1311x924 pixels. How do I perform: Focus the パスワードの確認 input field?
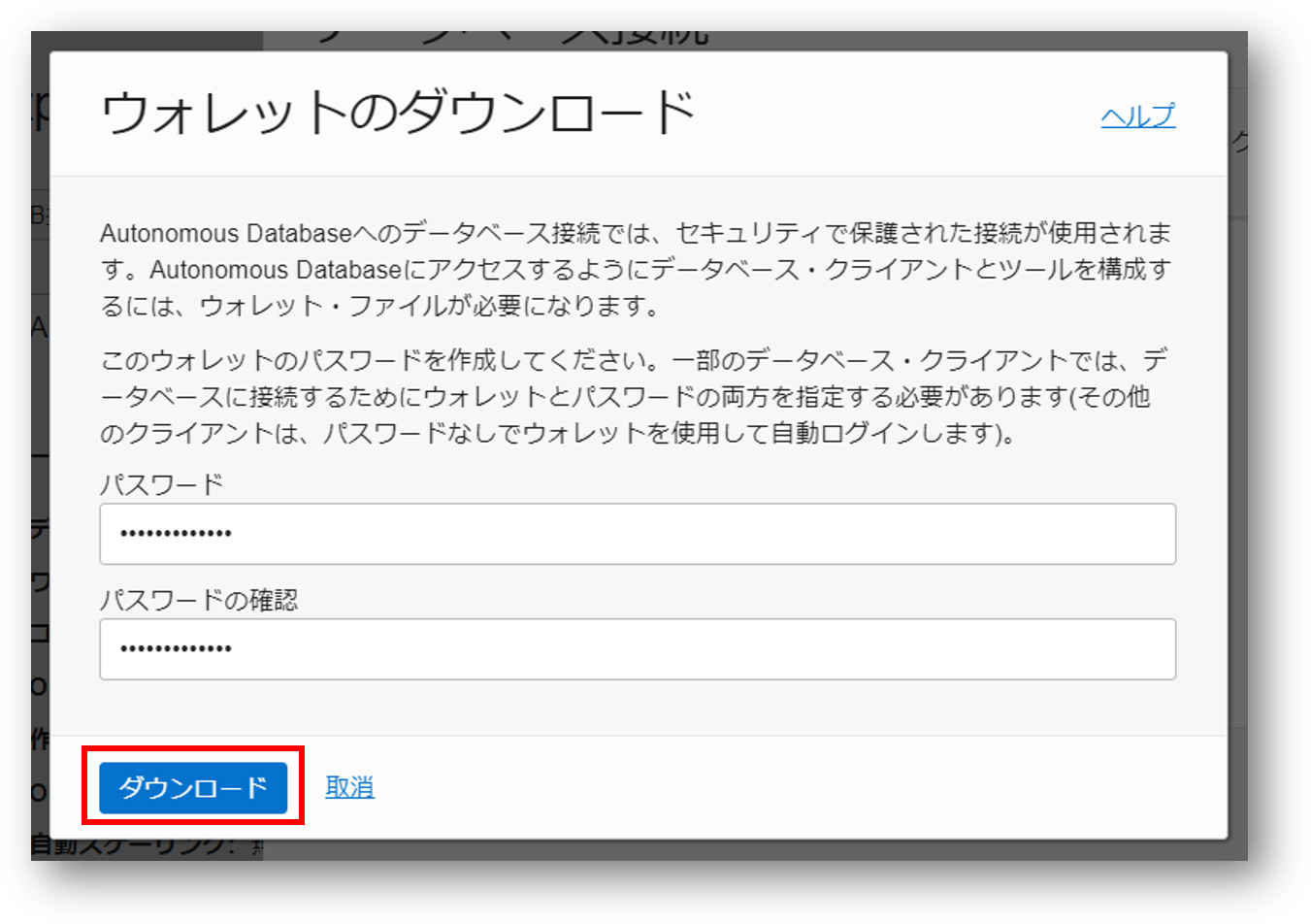[637, 649]
